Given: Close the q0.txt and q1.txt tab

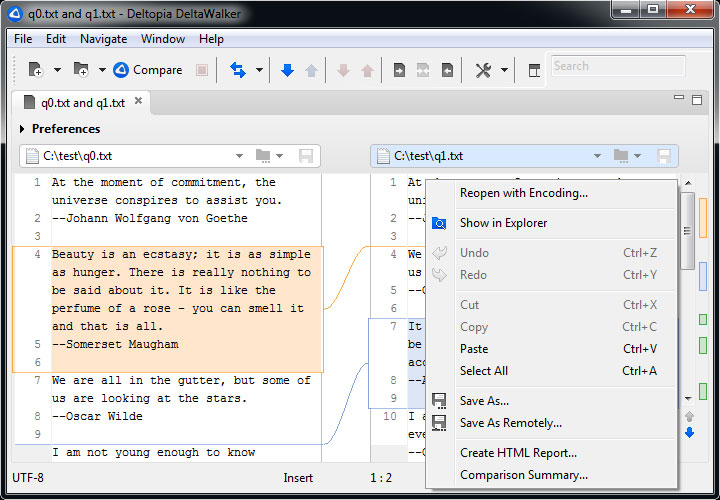Looking at the screenshot, I should (x=139, y=102).
